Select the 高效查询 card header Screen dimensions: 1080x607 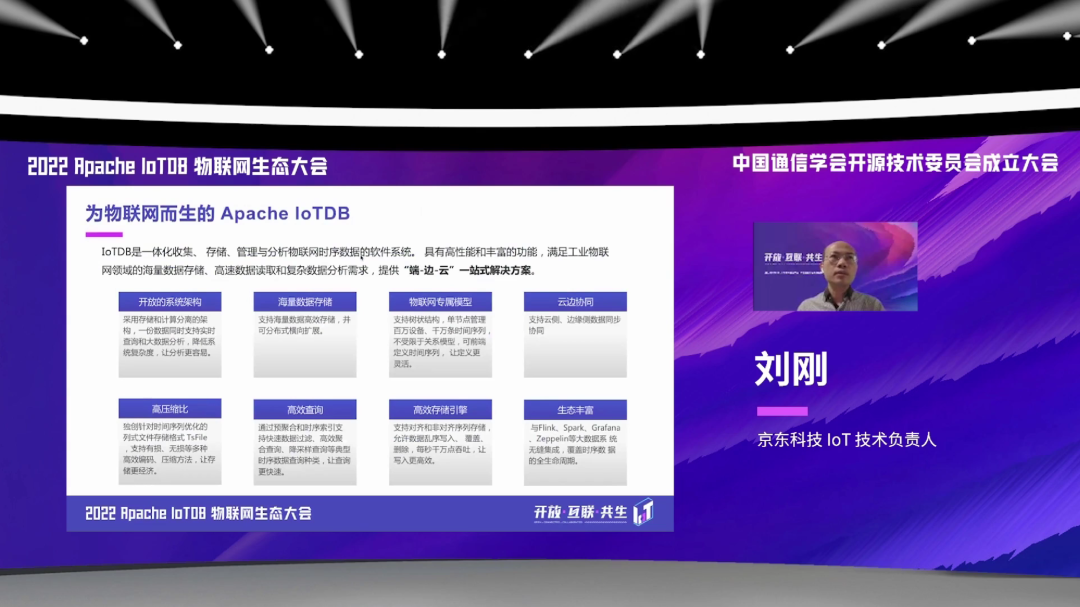pos(304,409)
